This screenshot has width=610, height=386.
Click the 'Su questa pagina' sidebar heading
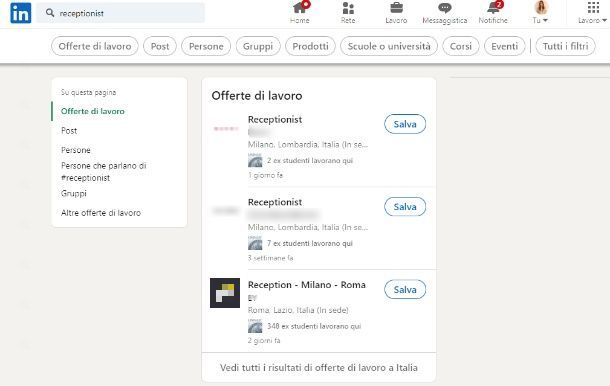(x=89, y=93)
